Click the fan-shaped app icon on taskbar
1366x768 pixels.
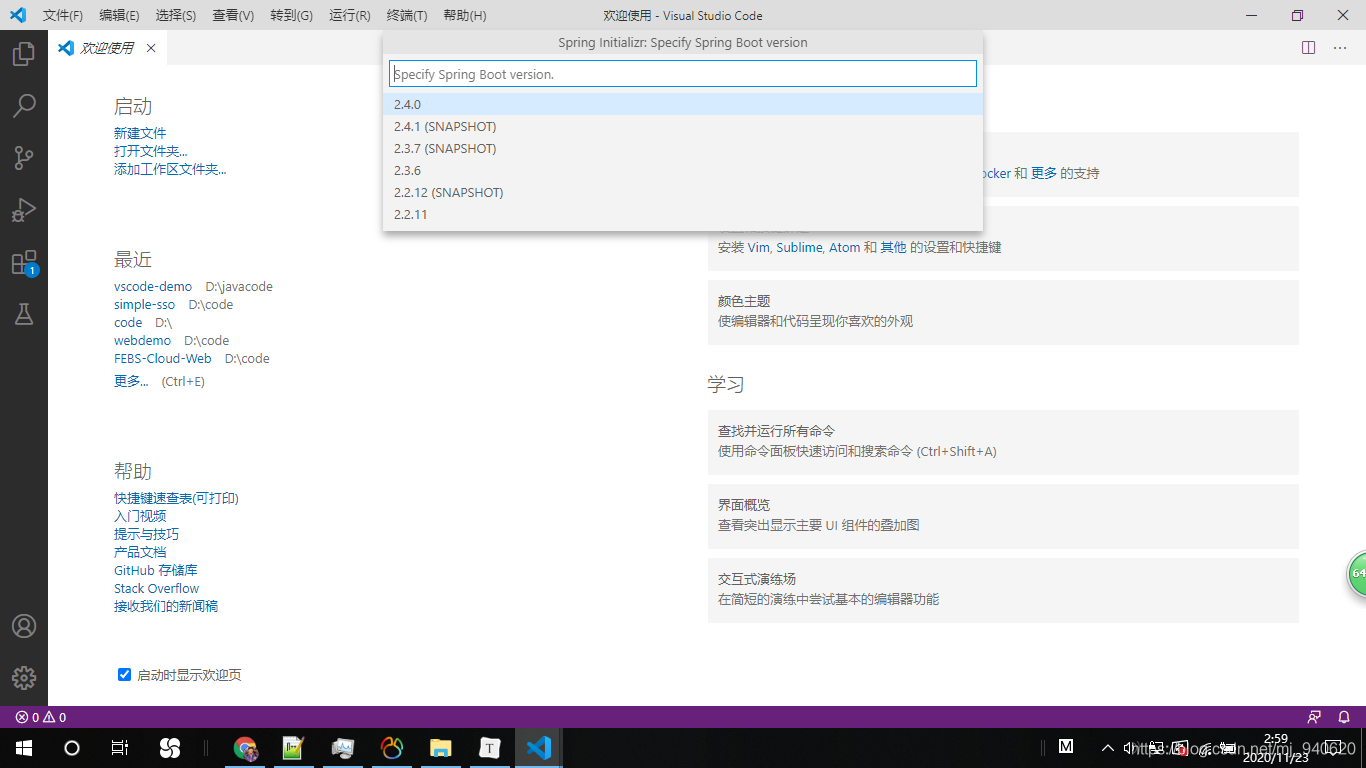point(169,748)
